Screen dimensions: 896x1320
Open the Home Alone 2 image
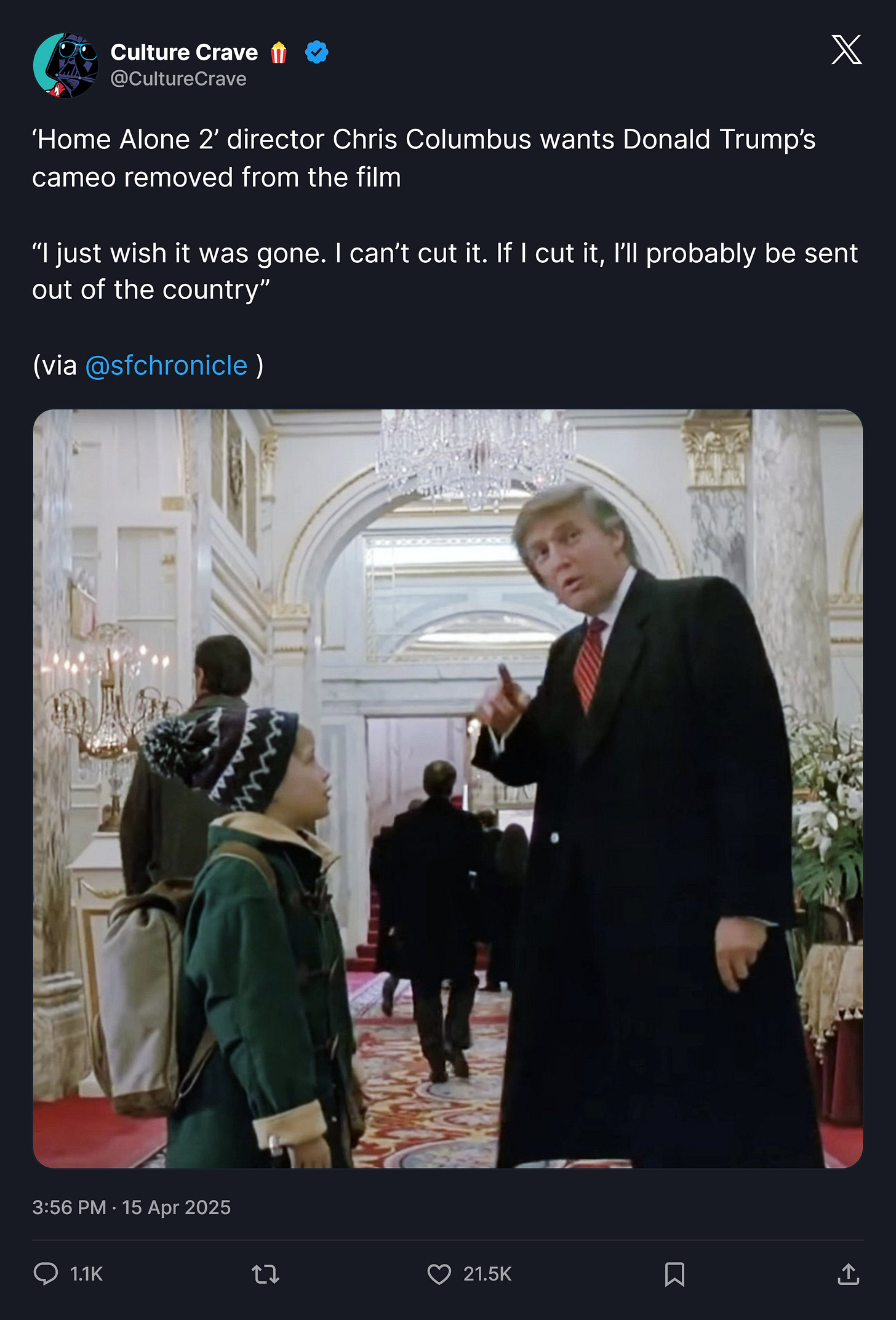click(448, 789)
